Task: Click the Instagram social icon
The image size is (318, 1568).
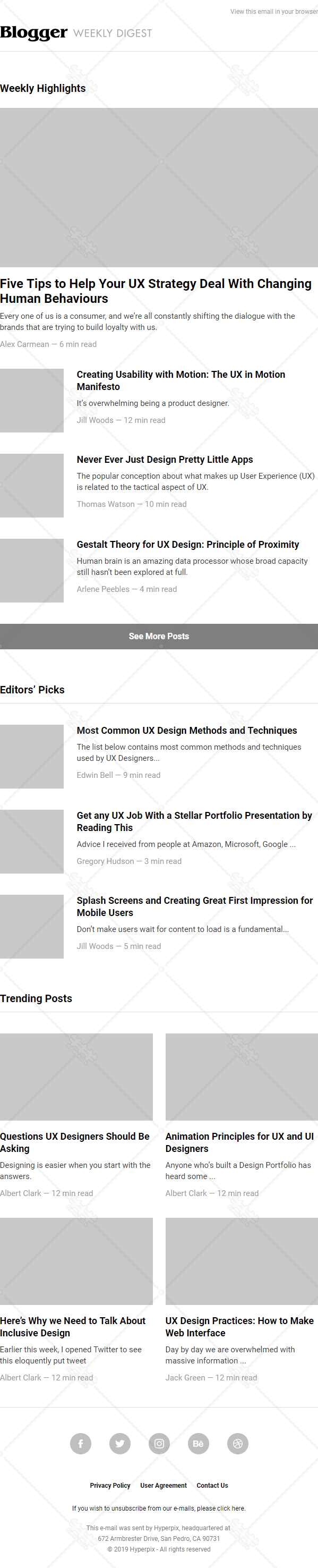Action: [159, 1443]
